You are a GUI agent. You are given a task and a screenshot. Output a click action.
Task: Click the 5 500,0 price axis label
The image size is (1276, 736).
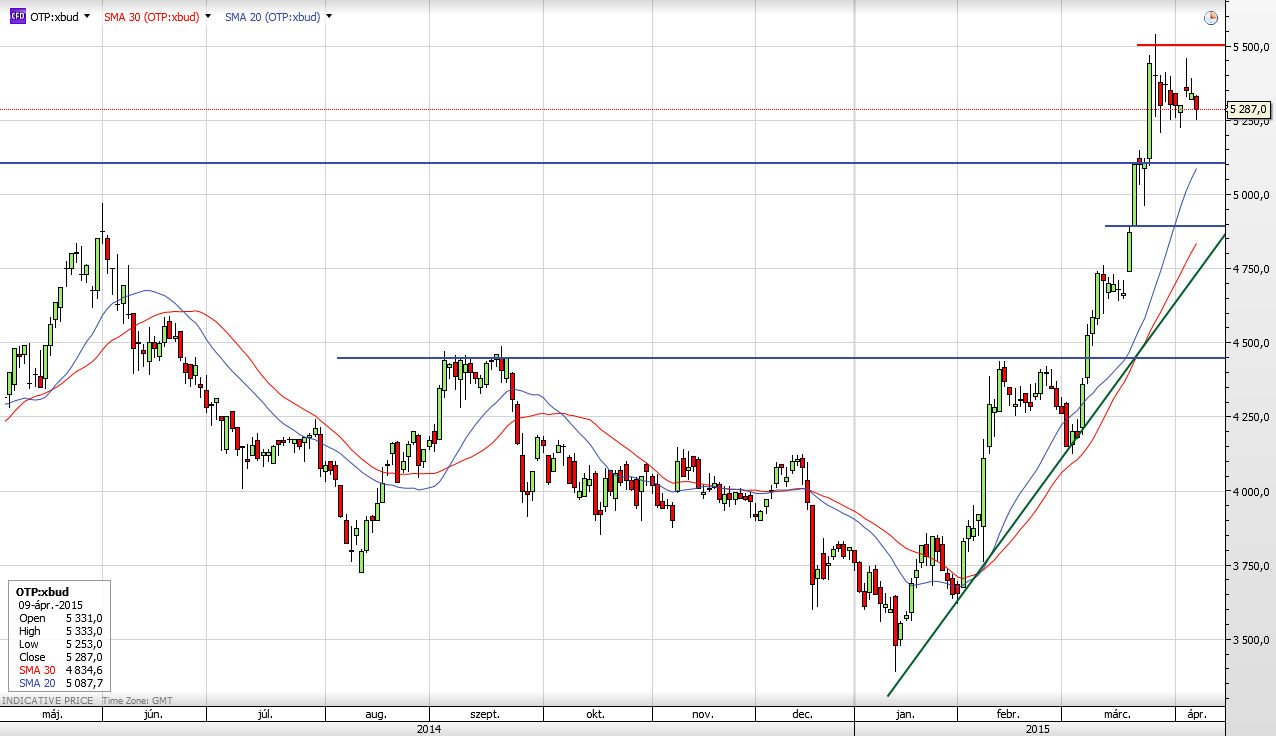click(1250, 47)
